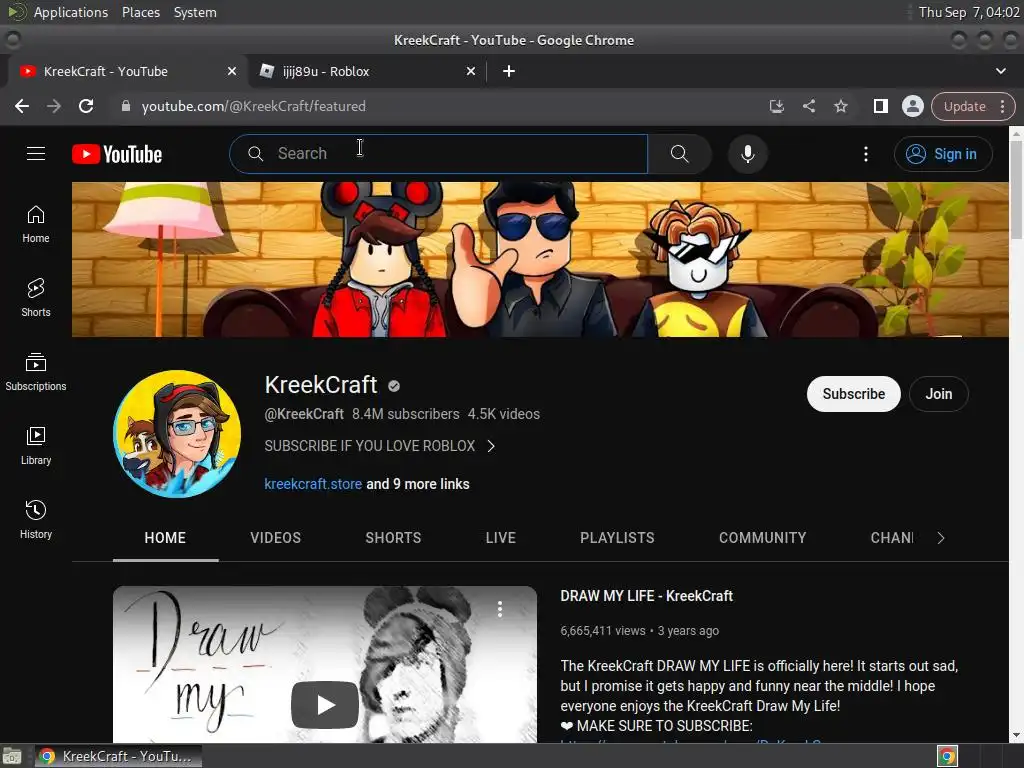This screenshot has height=768, width=1024.
Task: Toggle Chrome side panel icon
Action: [x=880, y=106]
